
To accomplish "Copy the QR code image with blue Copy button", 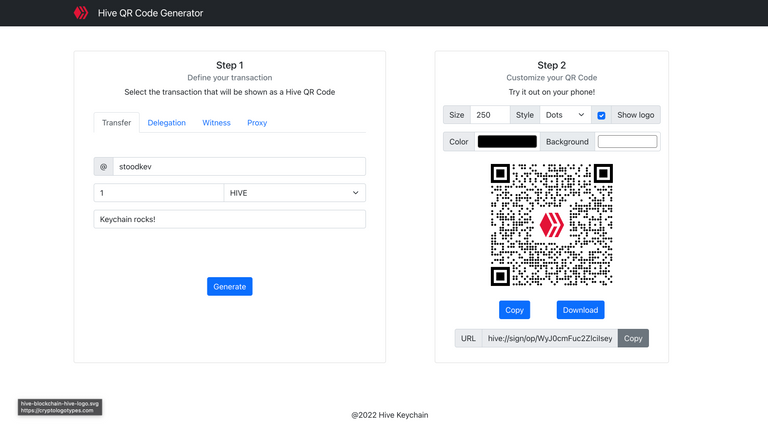I will (514, 310).
